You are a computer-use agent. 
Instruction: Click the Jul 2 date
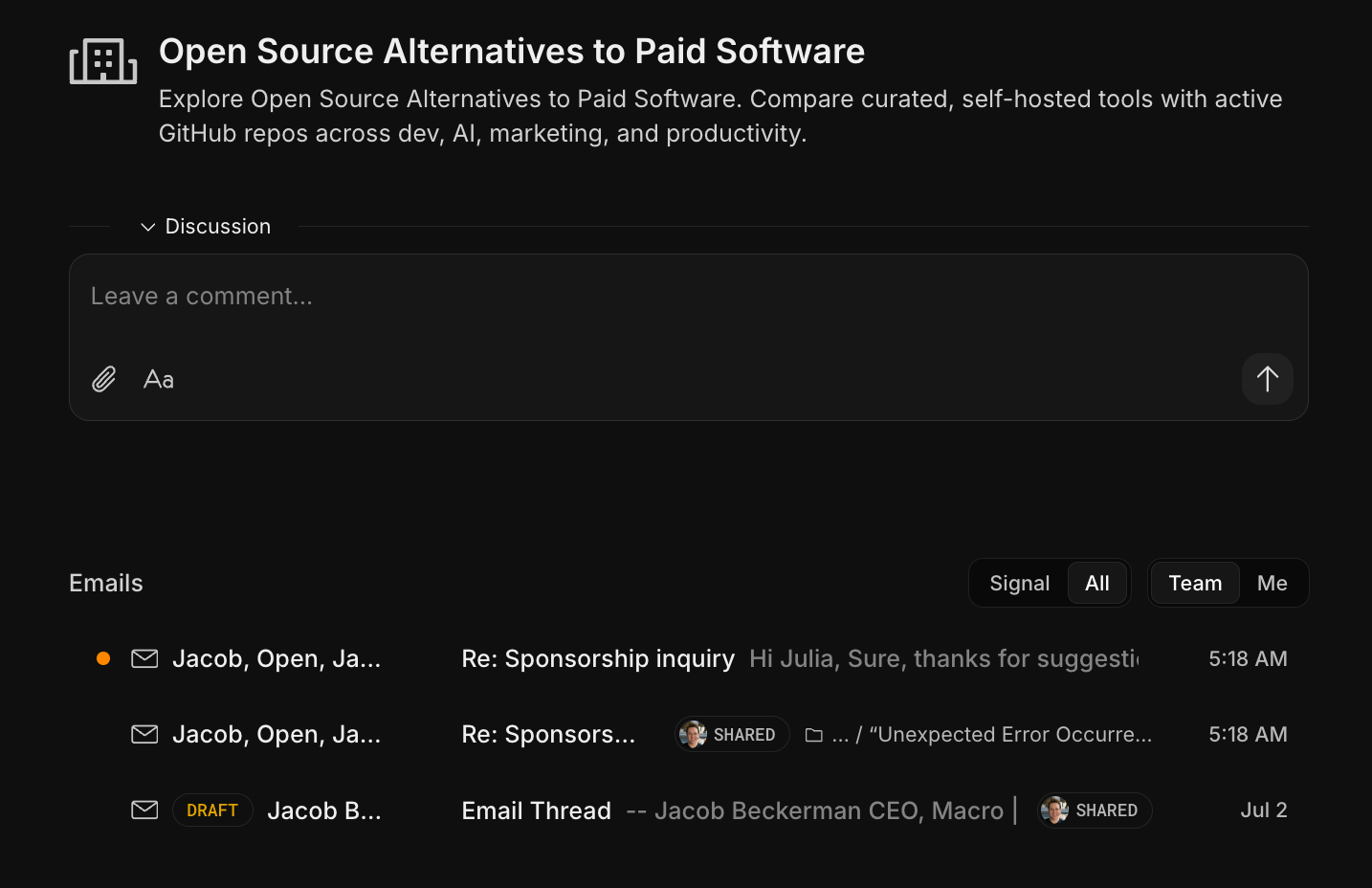point(1264,810)
